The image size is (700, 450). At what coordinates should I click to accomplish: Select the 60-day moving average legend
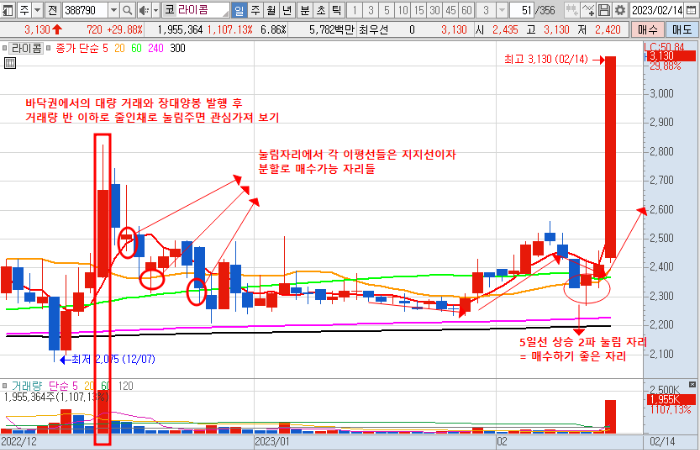point(136,48)
